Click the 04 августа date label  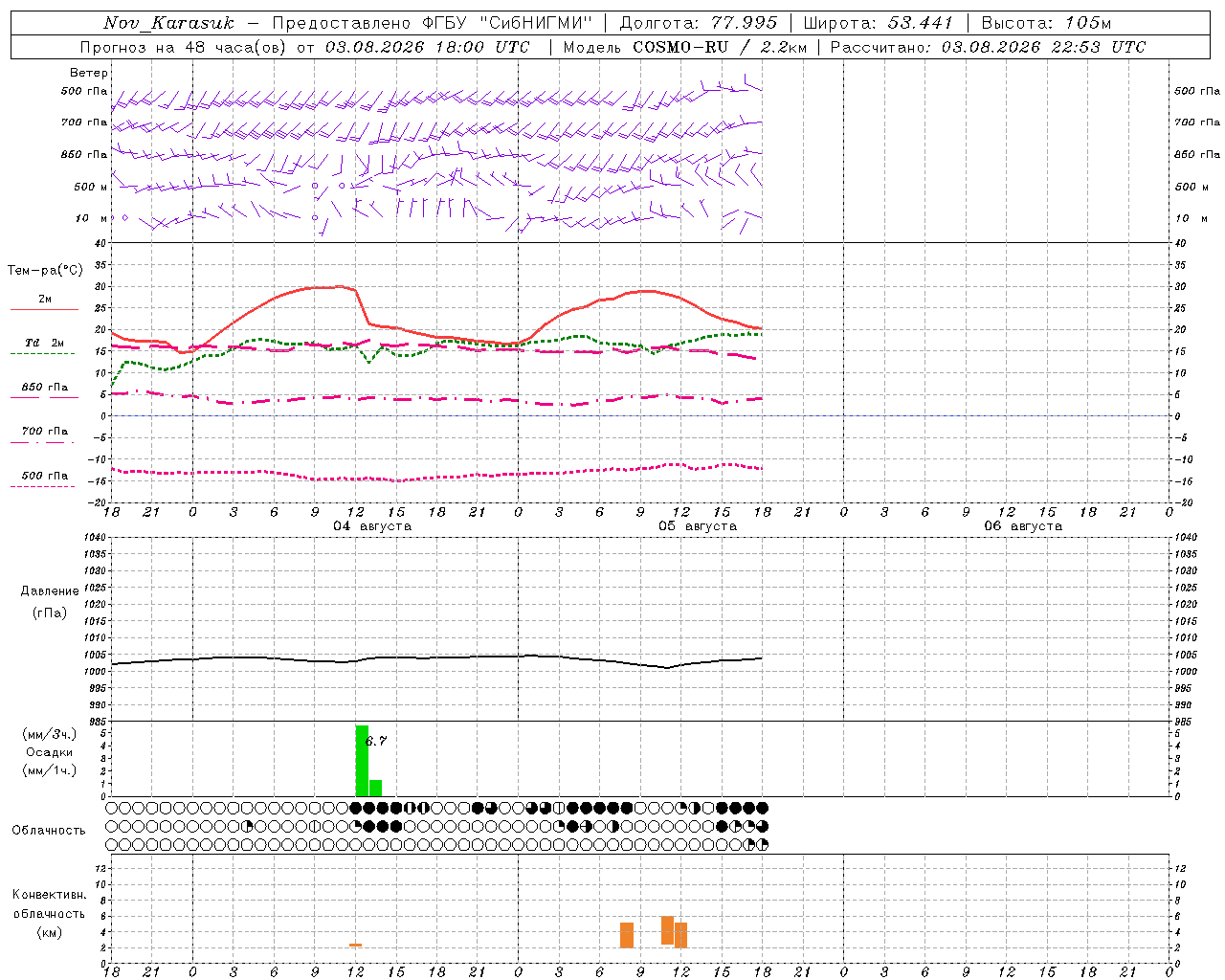[372, 526]
